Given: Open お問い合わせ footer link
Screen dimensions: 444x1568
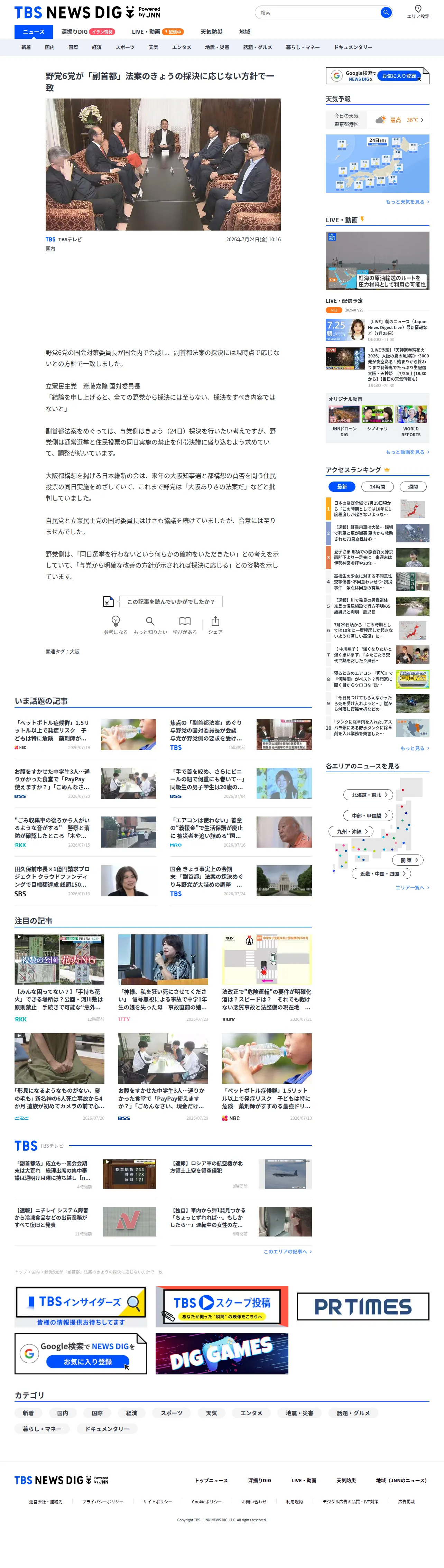Looking at the screenshot, I should [x=254, y=1502].
